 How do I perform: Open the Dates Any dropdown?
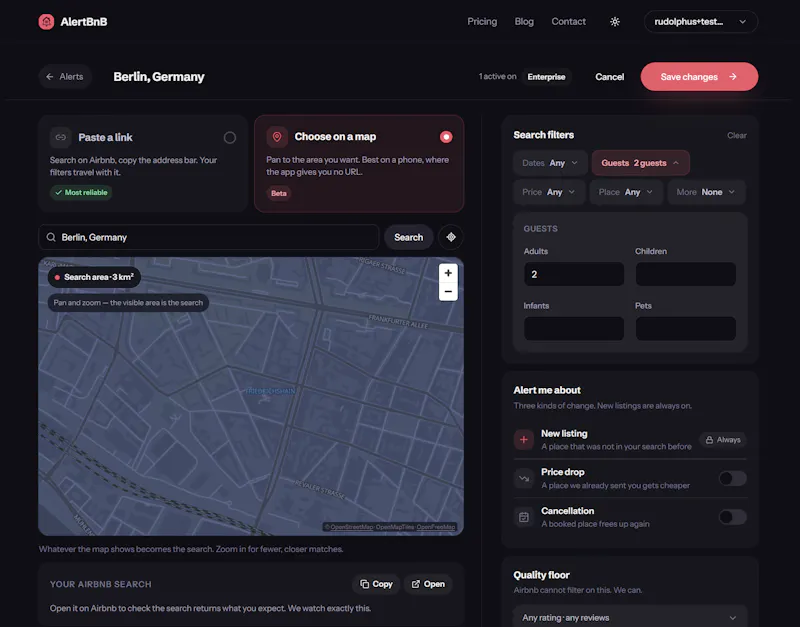549,163
